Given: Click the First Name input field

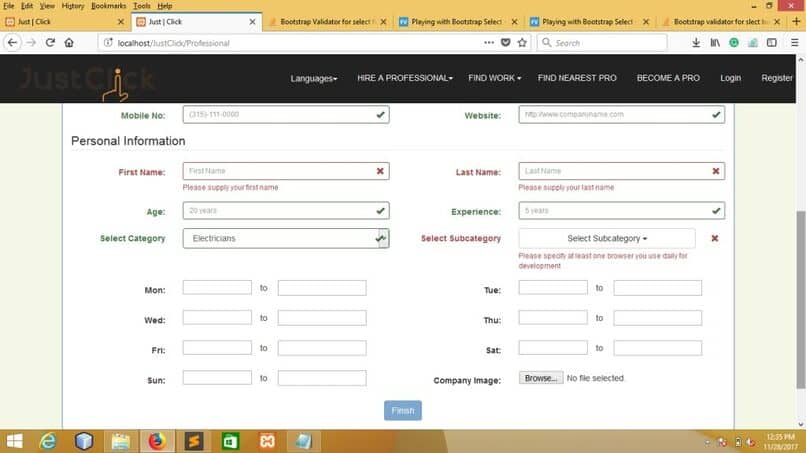Looking at the screenshot, I should click(286, 171).
